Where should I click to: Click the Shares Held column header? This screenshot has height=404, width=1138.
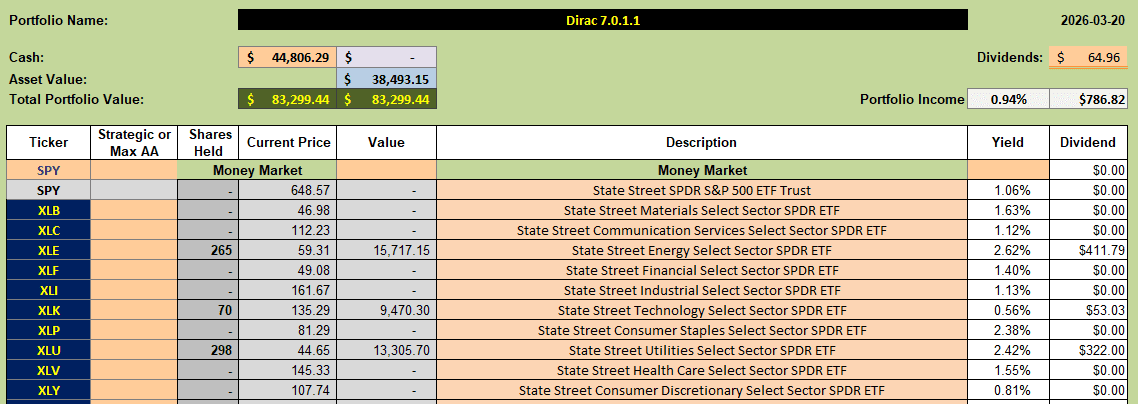209,143
